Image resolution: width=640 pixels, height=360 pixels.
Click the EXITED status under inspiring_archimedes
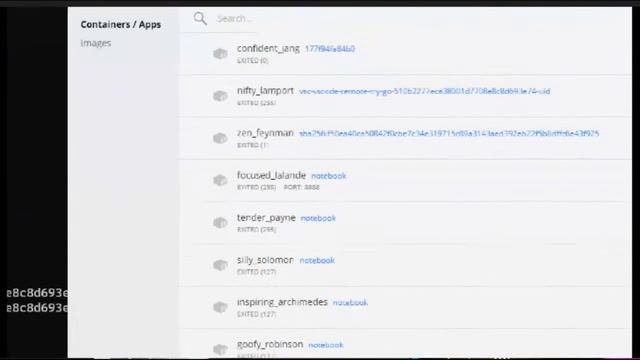[256, 314]
